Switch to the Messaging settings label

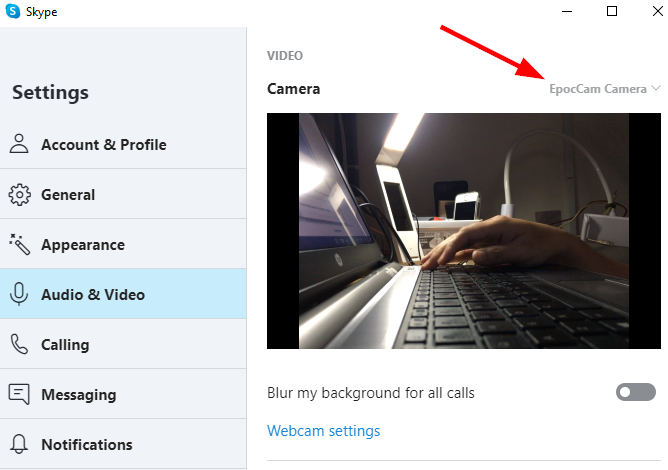[x=78, y=395]
